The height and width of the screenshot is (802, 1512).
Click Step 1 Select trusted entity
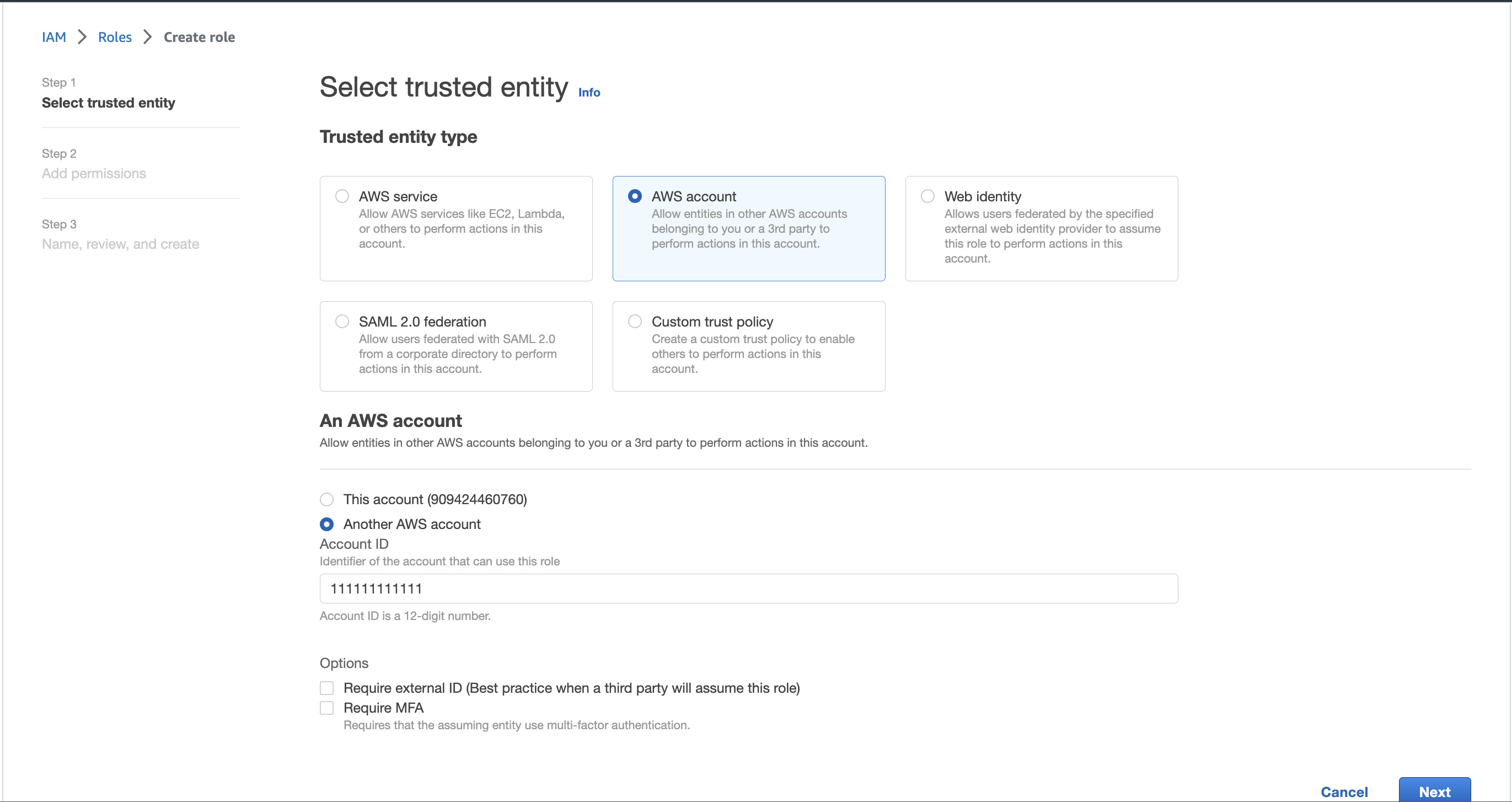[109, 103]
